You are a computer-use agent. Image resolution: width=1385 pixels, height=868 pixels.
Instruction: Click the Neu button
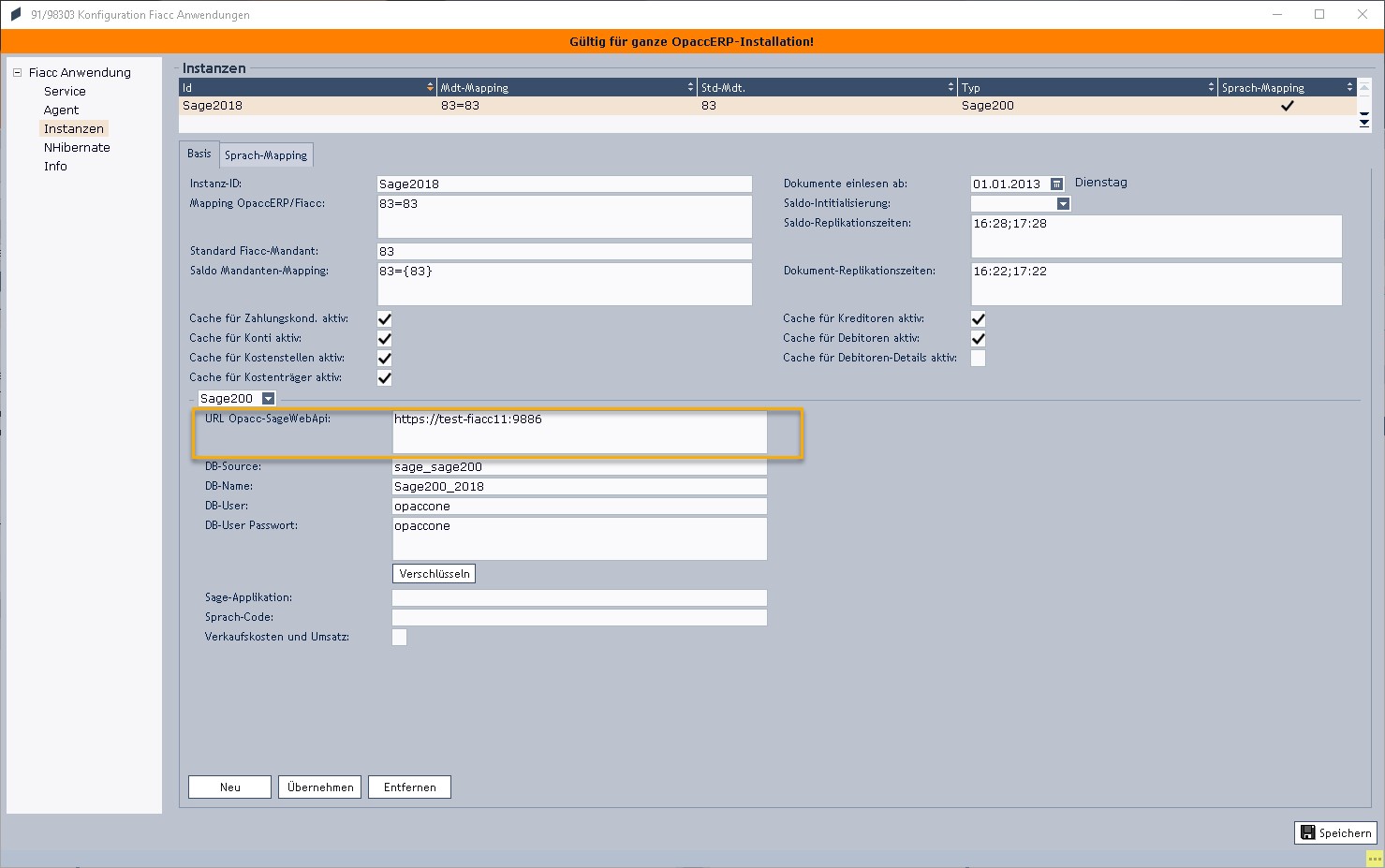(230, 787)
